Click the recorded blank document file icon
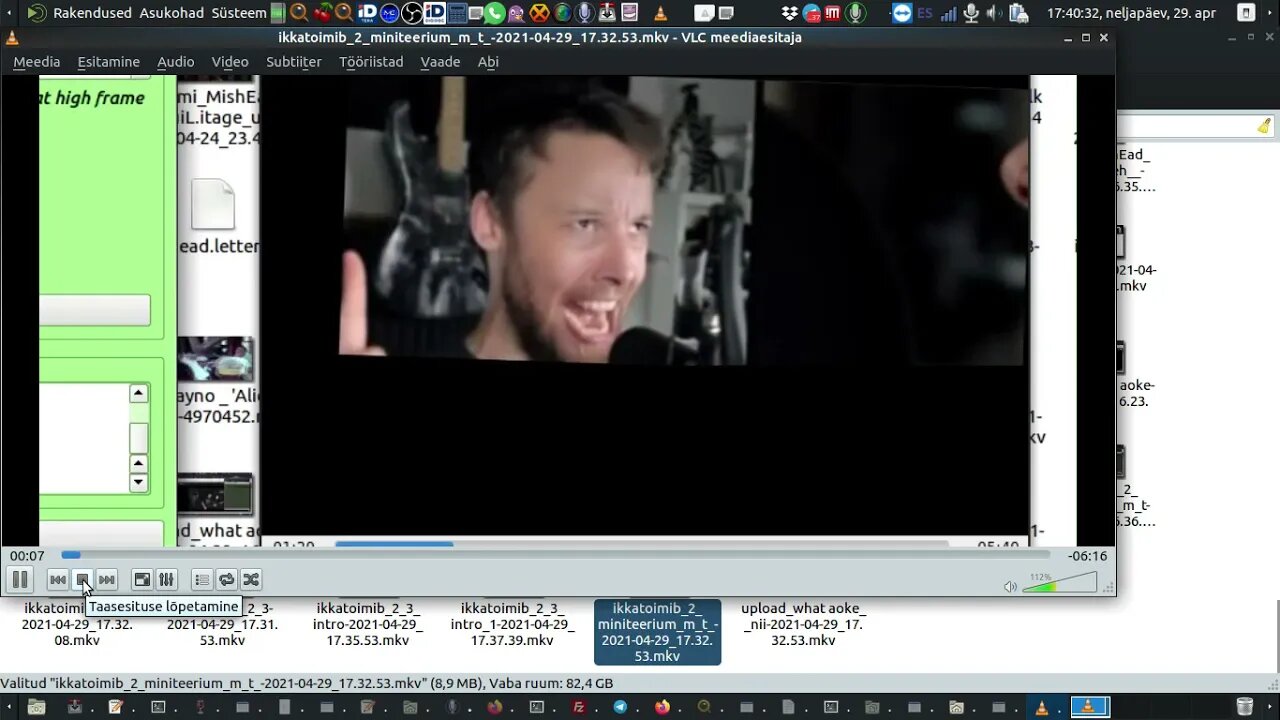This screenshot has width=1280, height=720. 212,204
